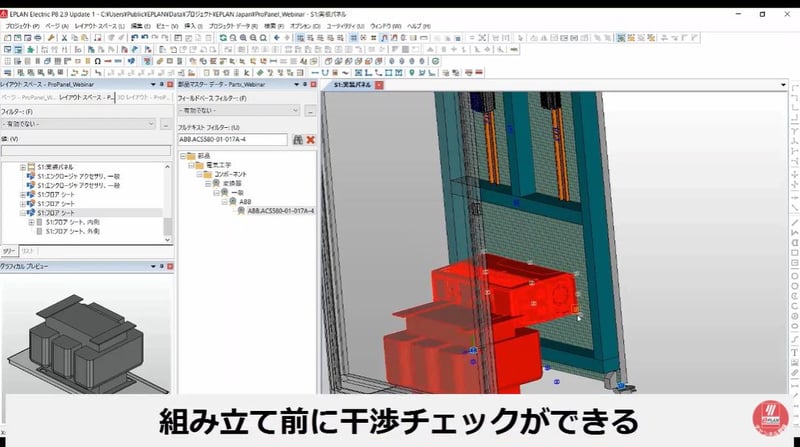Expand the S1:実装パネル tree node

click(x=22, y=167)
